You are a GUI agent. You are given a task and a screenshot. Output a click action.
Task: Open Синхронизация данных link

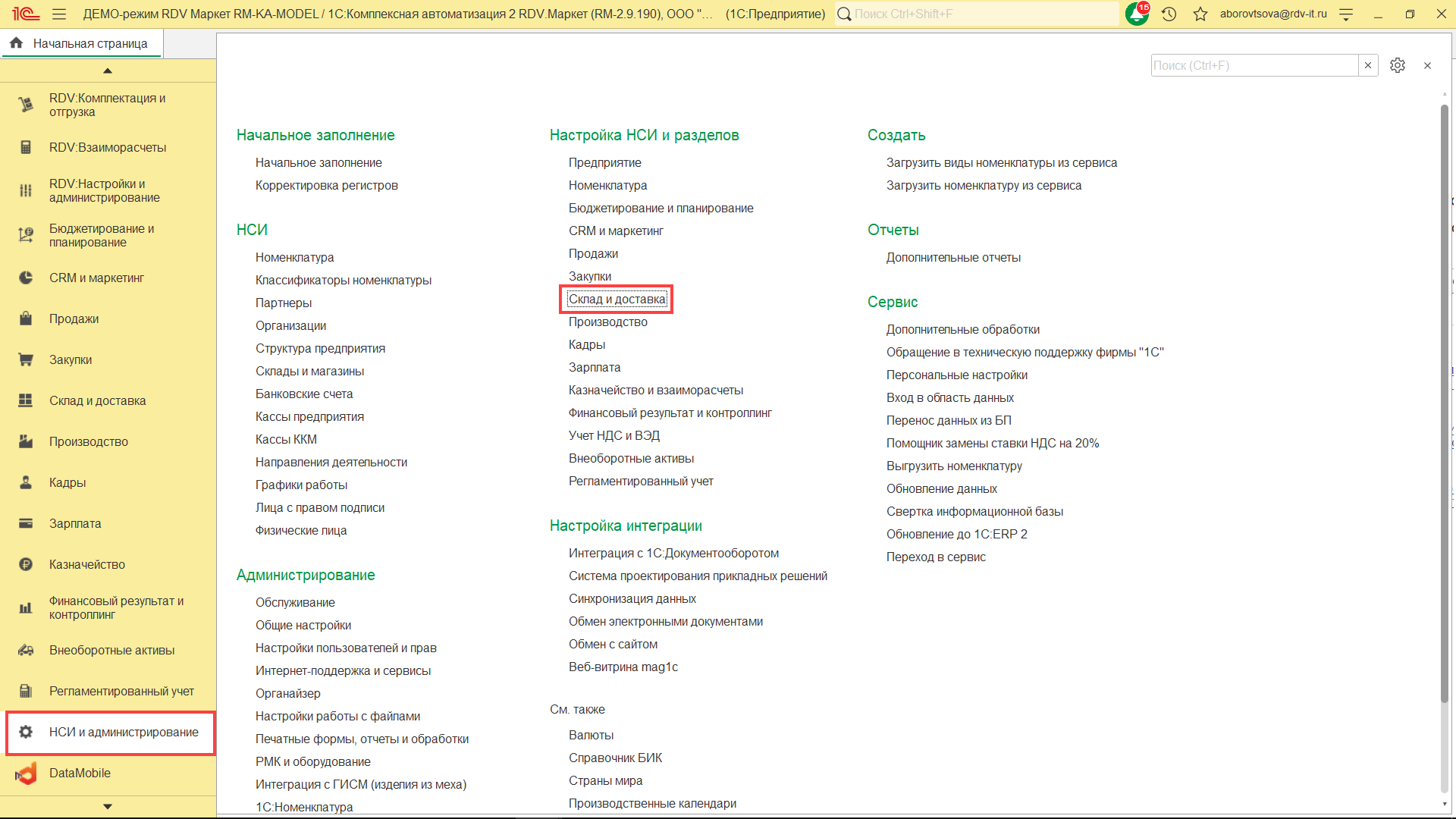click(632, 598)
